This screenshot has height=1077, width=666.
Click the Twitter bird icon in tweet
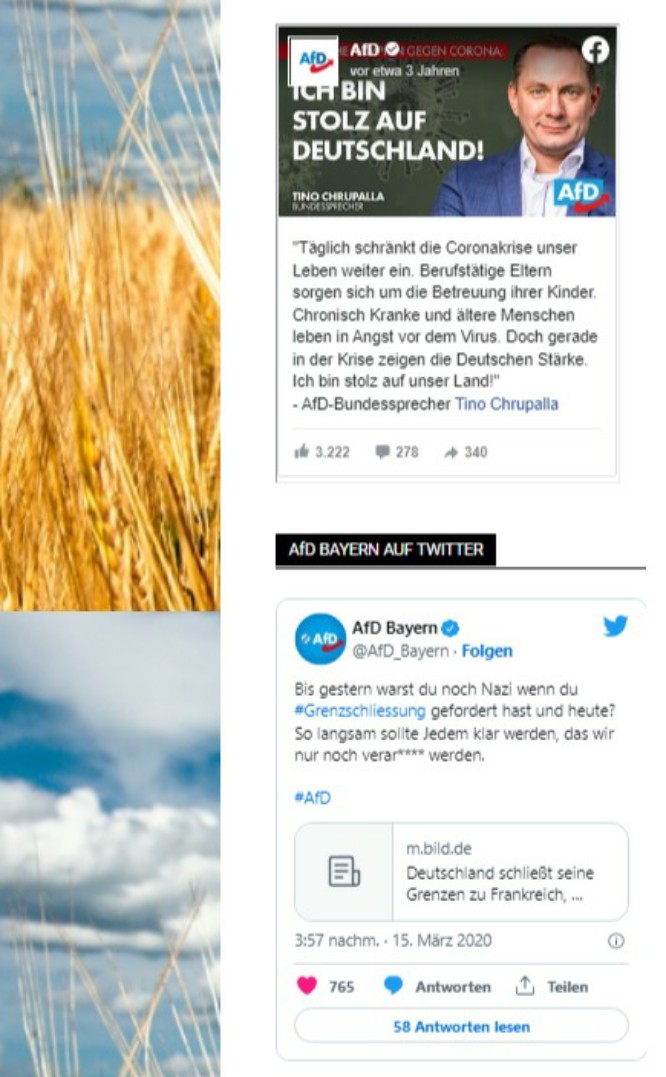tap(615, 626)
